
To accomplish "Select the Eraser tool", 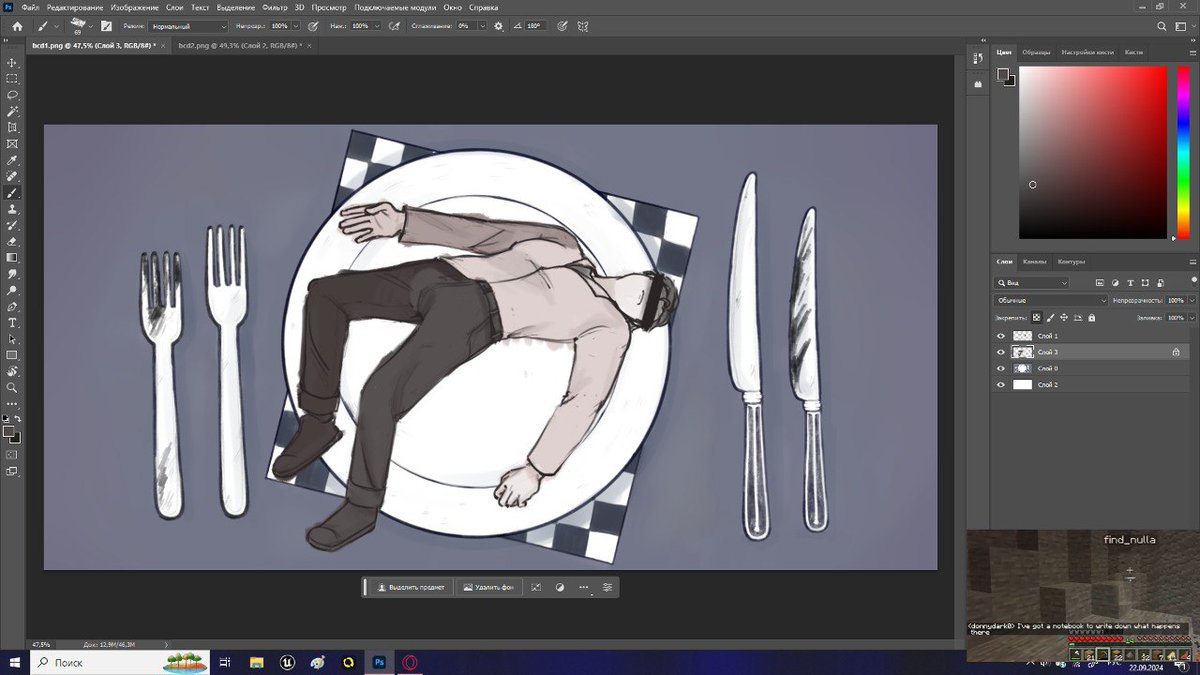I will click(13, 241).
